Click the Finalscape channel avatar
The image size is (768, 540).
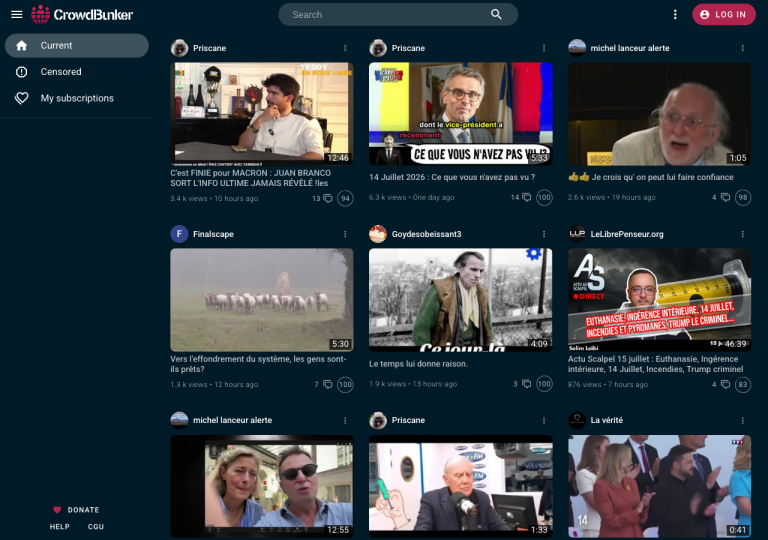[179, 234]
